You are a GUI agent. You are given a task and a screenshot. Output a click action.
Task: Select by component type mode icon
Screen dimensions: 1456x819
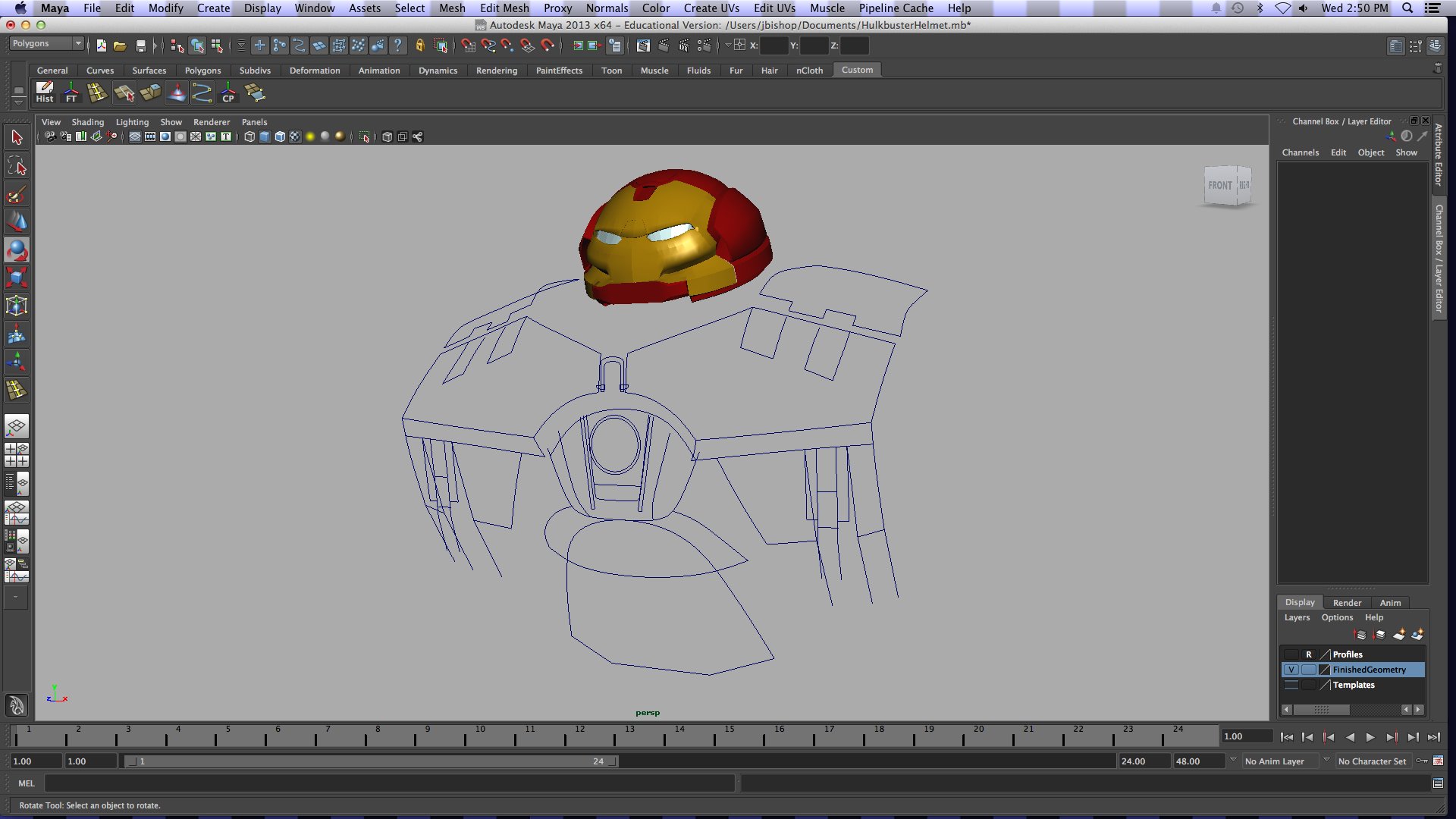[x=217, y=45]
